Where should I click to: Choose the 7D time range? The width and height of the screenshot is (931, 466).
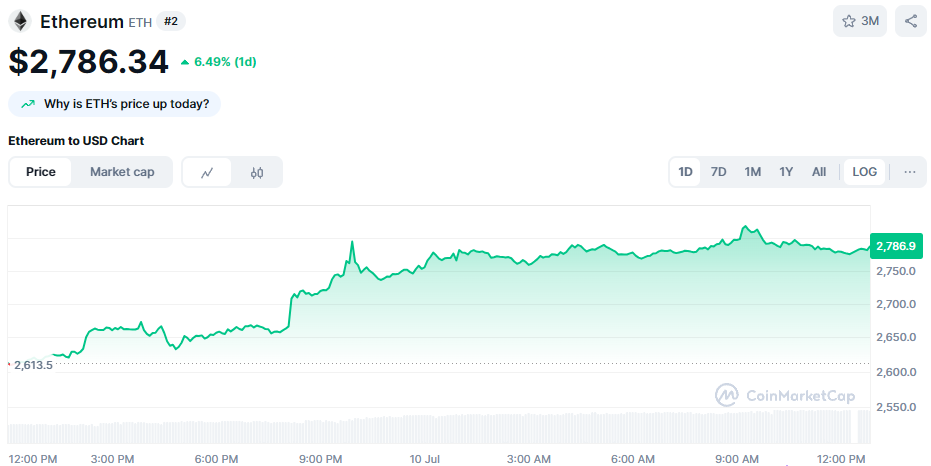718,172
